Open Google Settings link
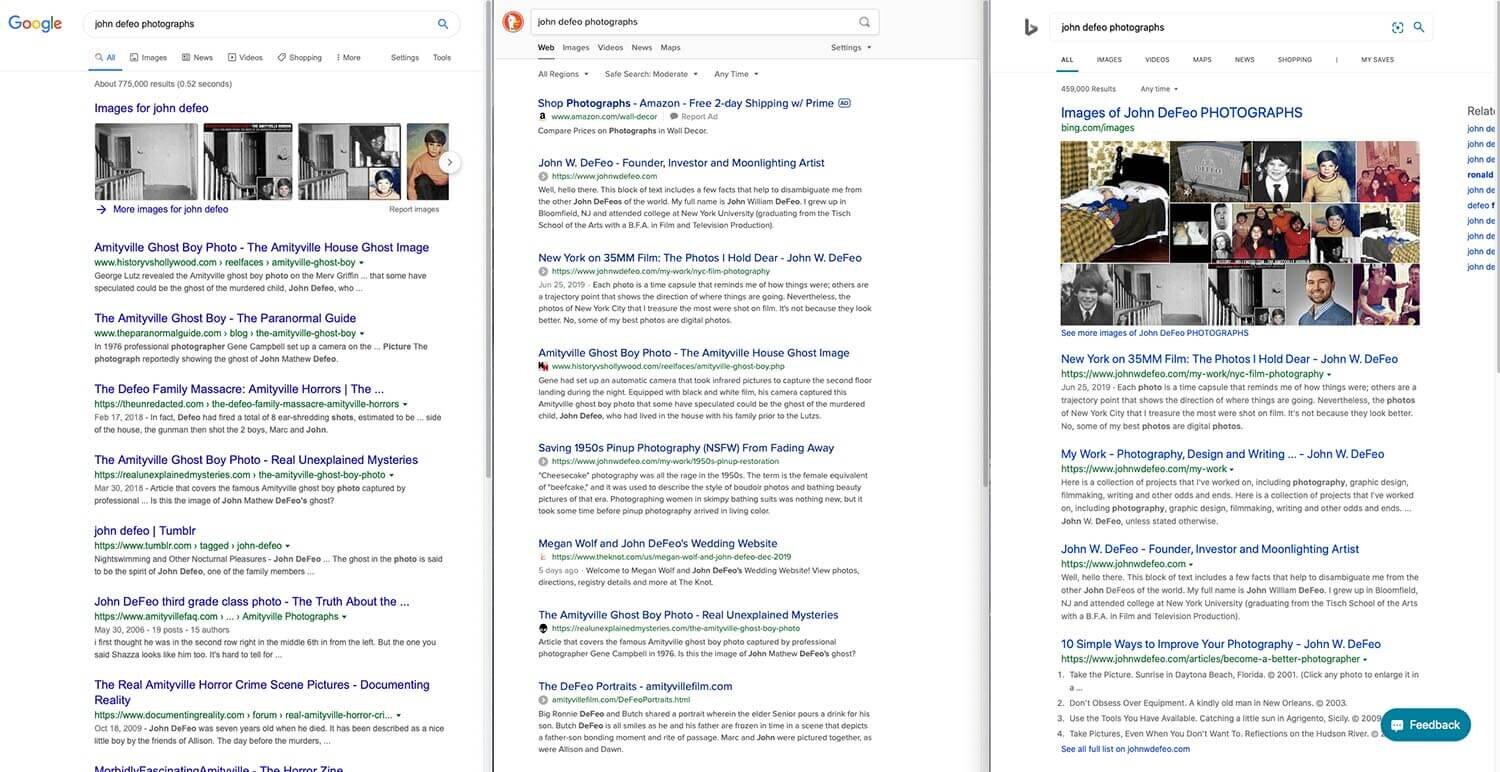Viewport: 1500px width, 772px height. (x=405, y=58)
